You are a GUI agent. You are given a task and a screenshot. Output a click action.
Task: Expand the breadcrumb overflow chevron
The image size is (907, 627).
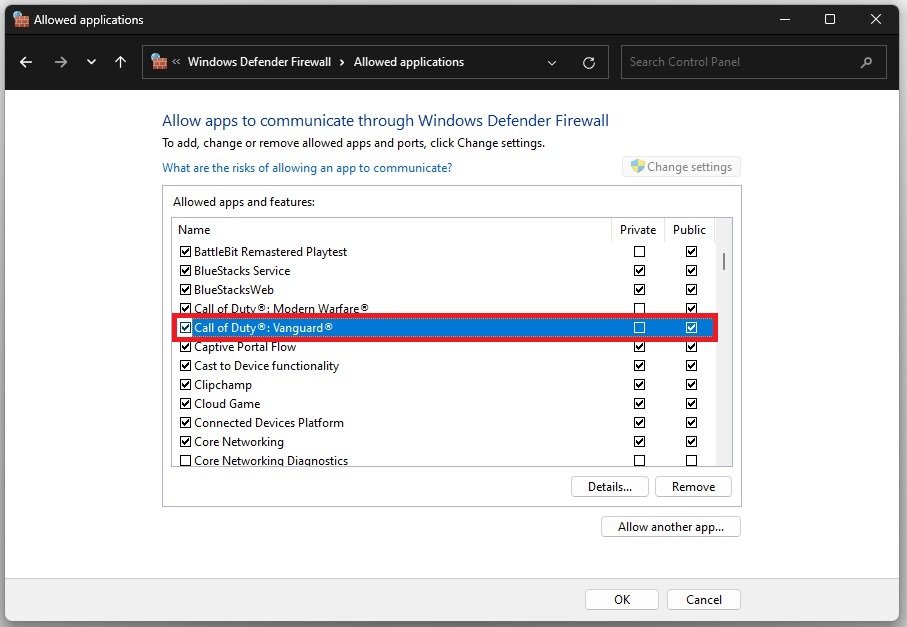point(177,62)
